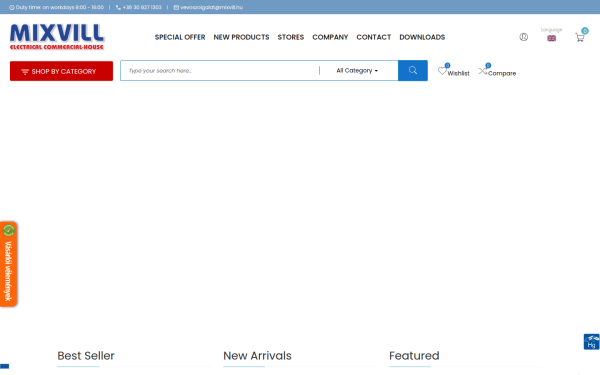Click the UK flag language icon

pos(551,38)
